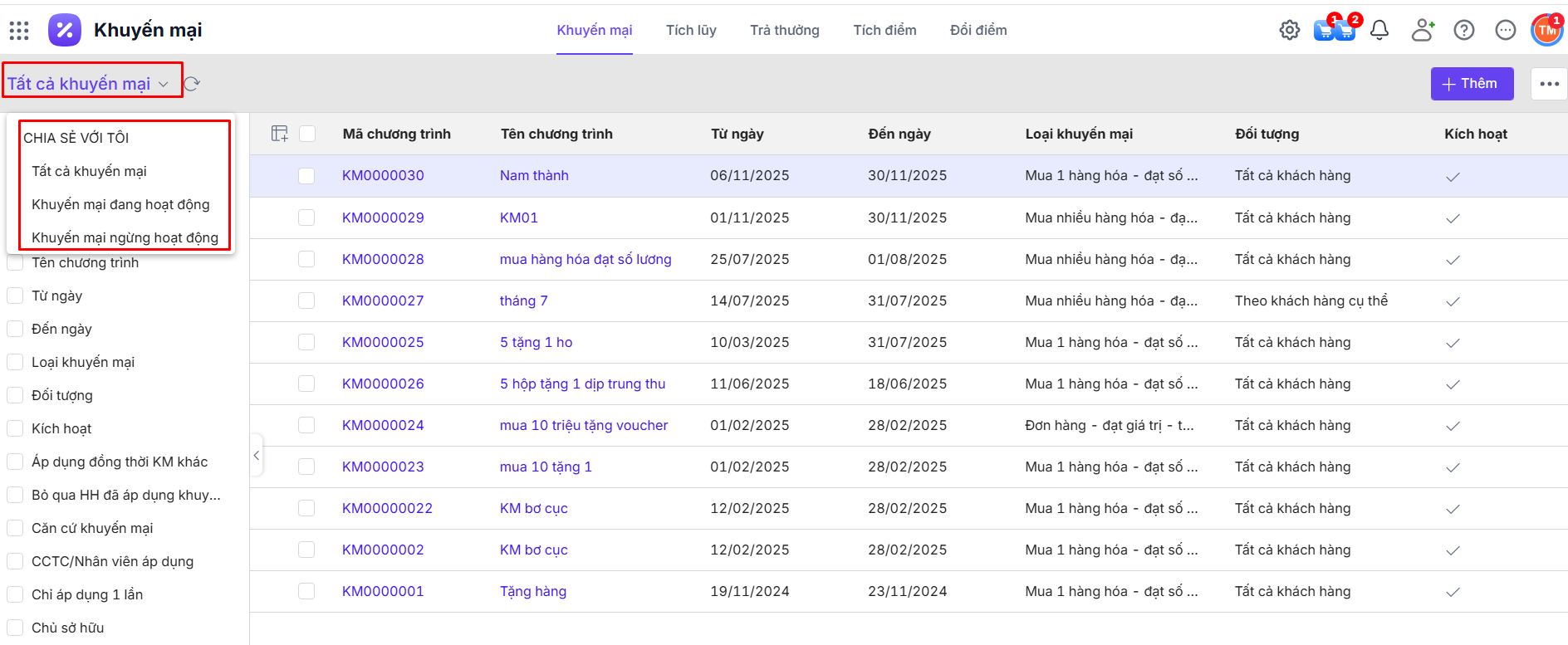The width and height of the screenshot is (1568, 645).
Task: Tick the checkbox for row KM0000030
Action: tap(306, 176)
